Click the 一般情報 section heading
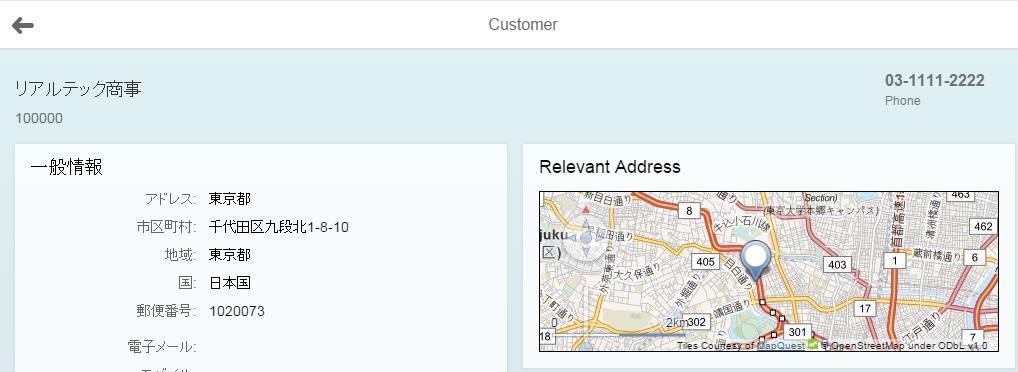 coord(66,167)
